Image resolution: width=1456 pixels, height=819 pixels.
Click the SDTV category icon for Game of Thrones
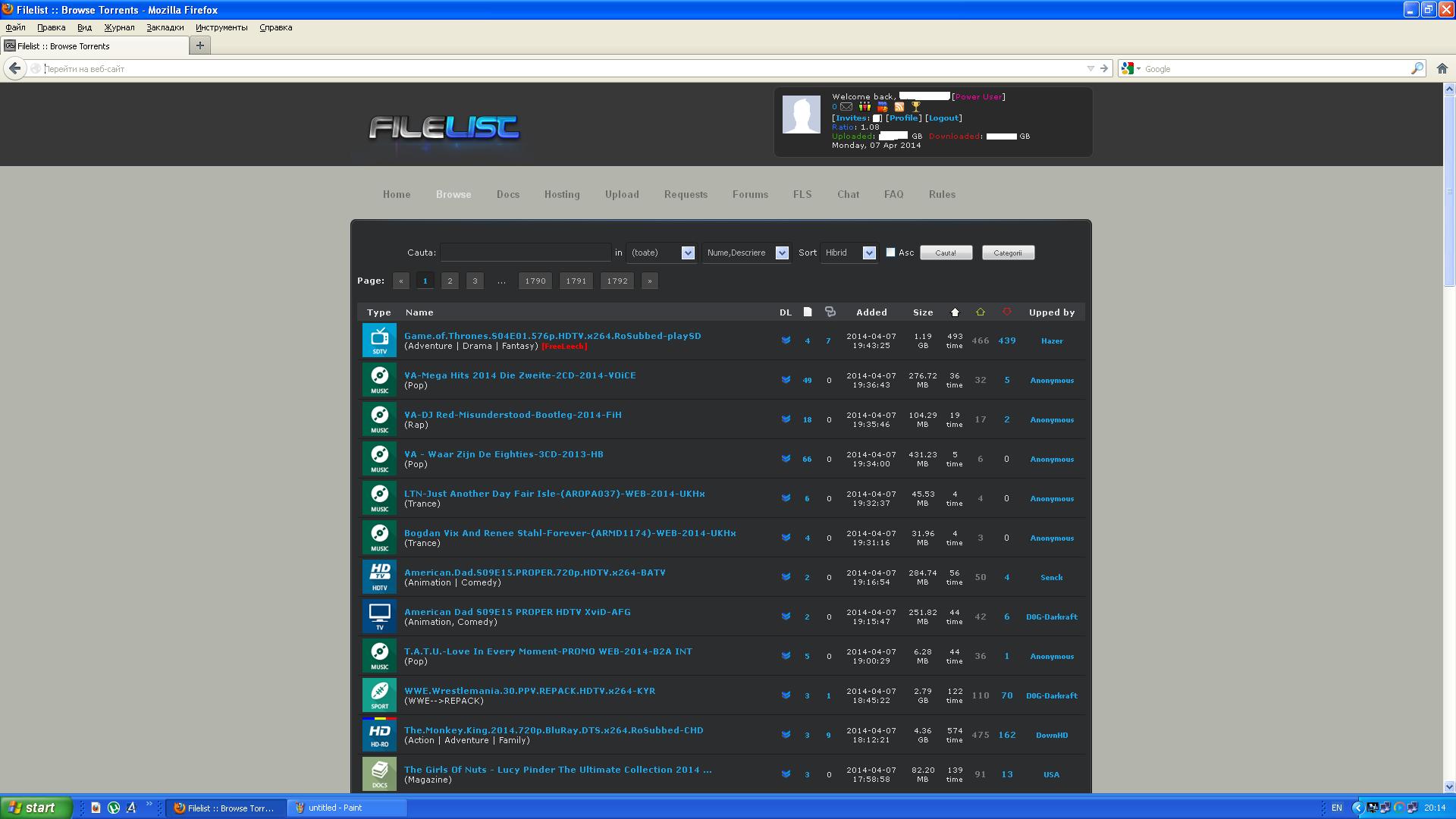379,340
